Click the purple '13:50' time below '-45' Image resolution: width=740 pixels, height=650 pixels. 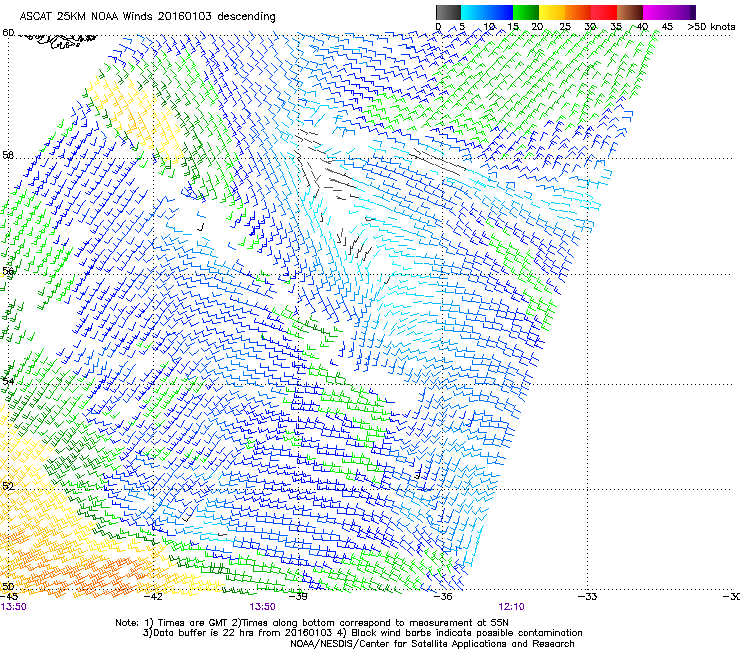(13, 607)
